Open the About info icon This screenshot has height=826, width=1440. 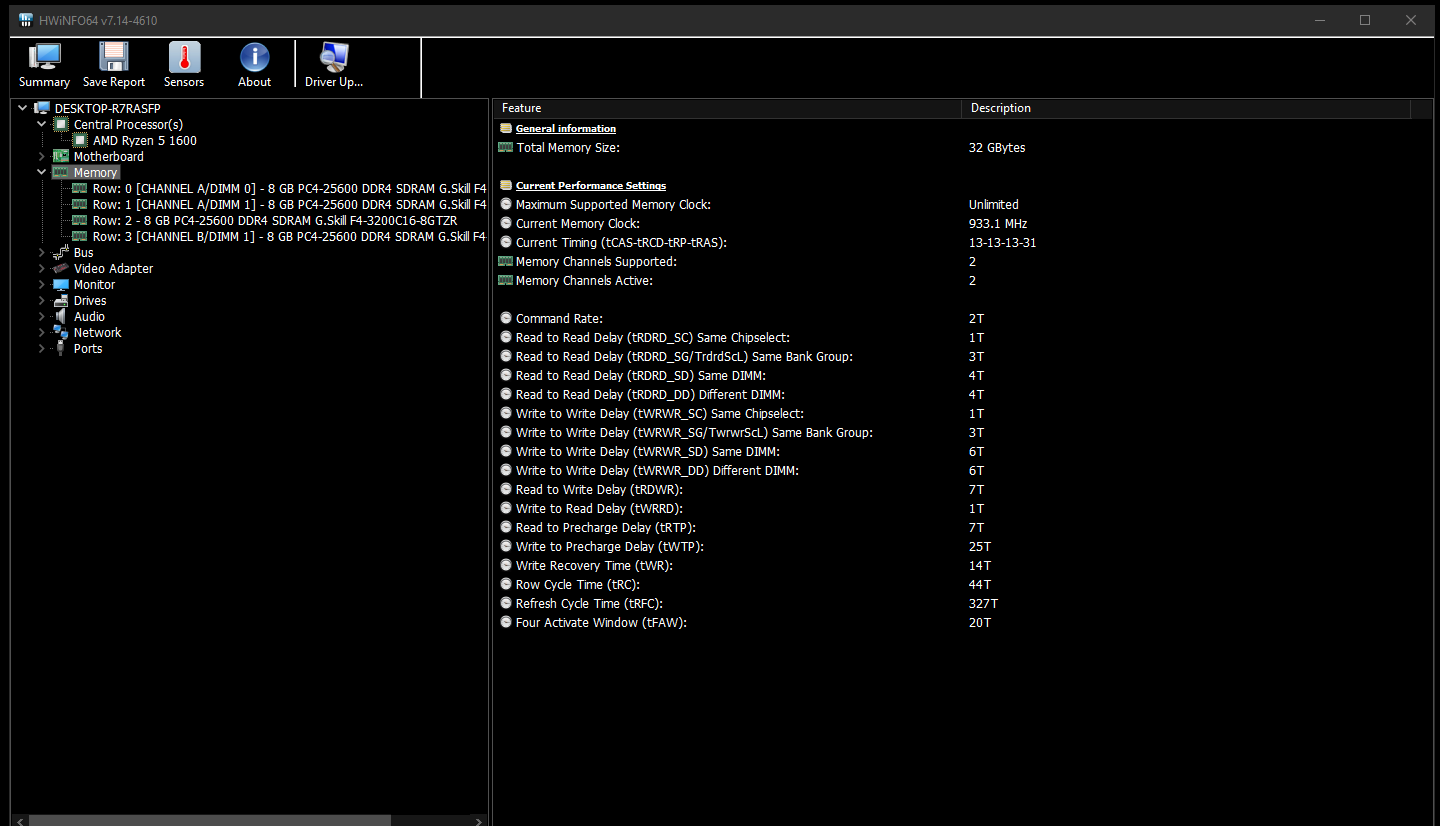254,57
